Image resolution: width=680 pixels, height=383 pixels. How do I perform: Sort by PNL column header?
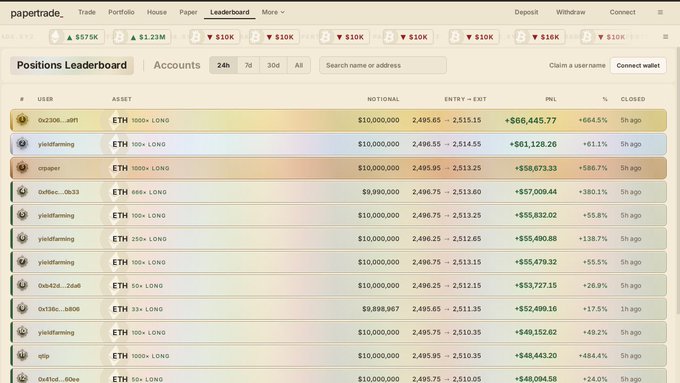(551, 99)
